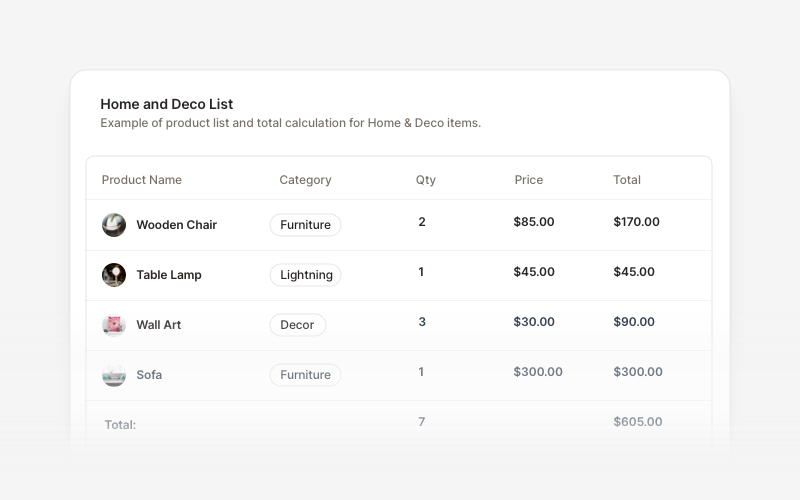The width and height of the screenshot is (800, 500).
Task: Select the Furniture tag for Wooden Chair
Action: tap(305, 225)
